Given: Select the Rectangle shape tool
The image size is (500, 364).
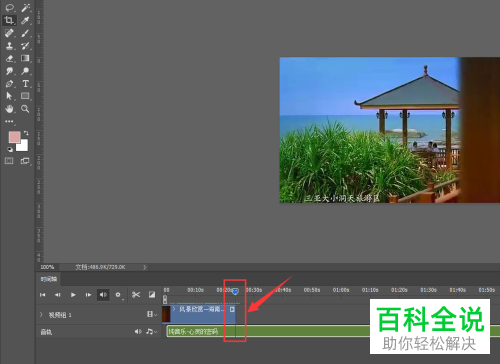Looking at the screenshot, I should [25, 96].
